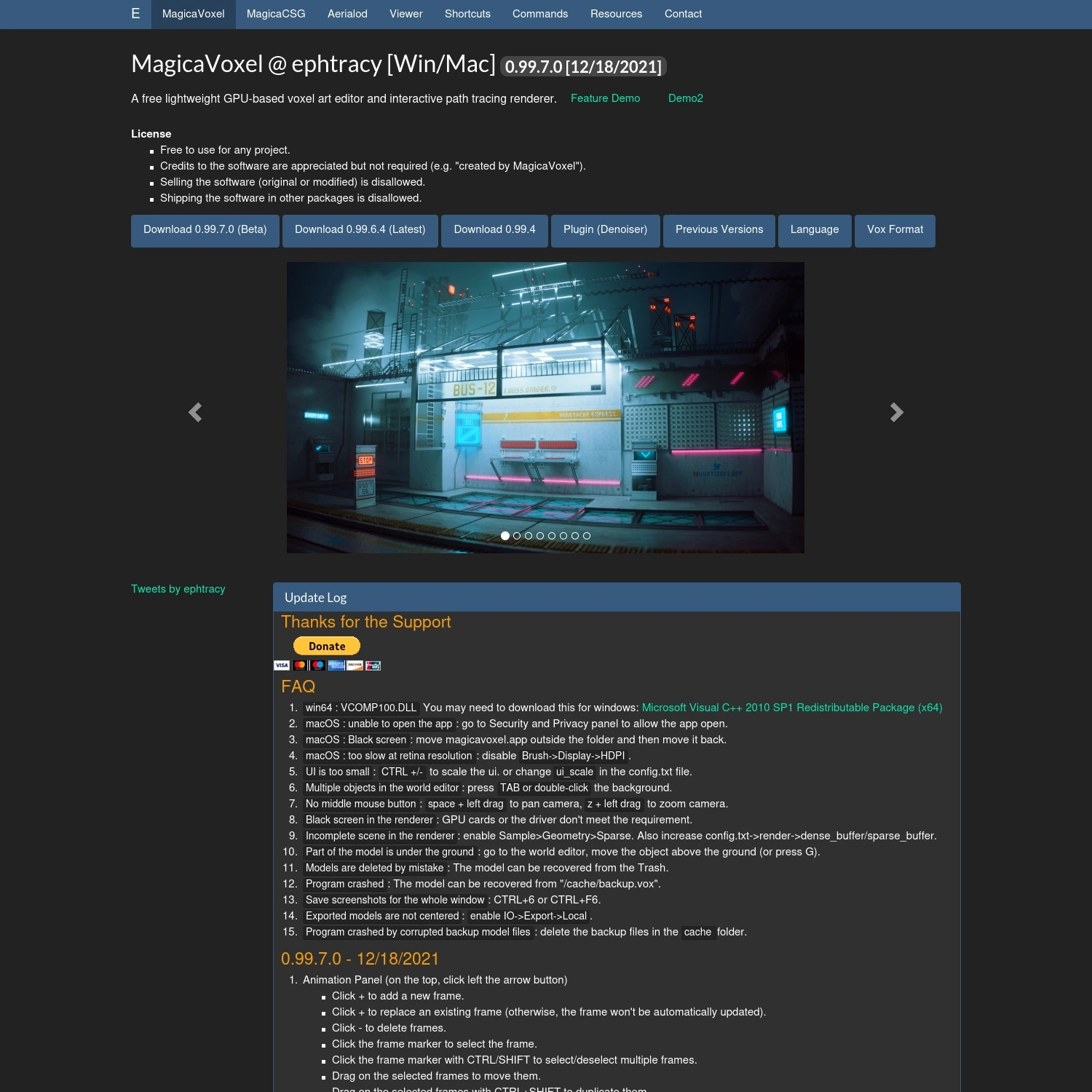The width and height of the screenshot is (1092, 1092).
Task: Click the cyberpunk bus station carousel image
Action: pyautogui.click(x=546, y=408)
